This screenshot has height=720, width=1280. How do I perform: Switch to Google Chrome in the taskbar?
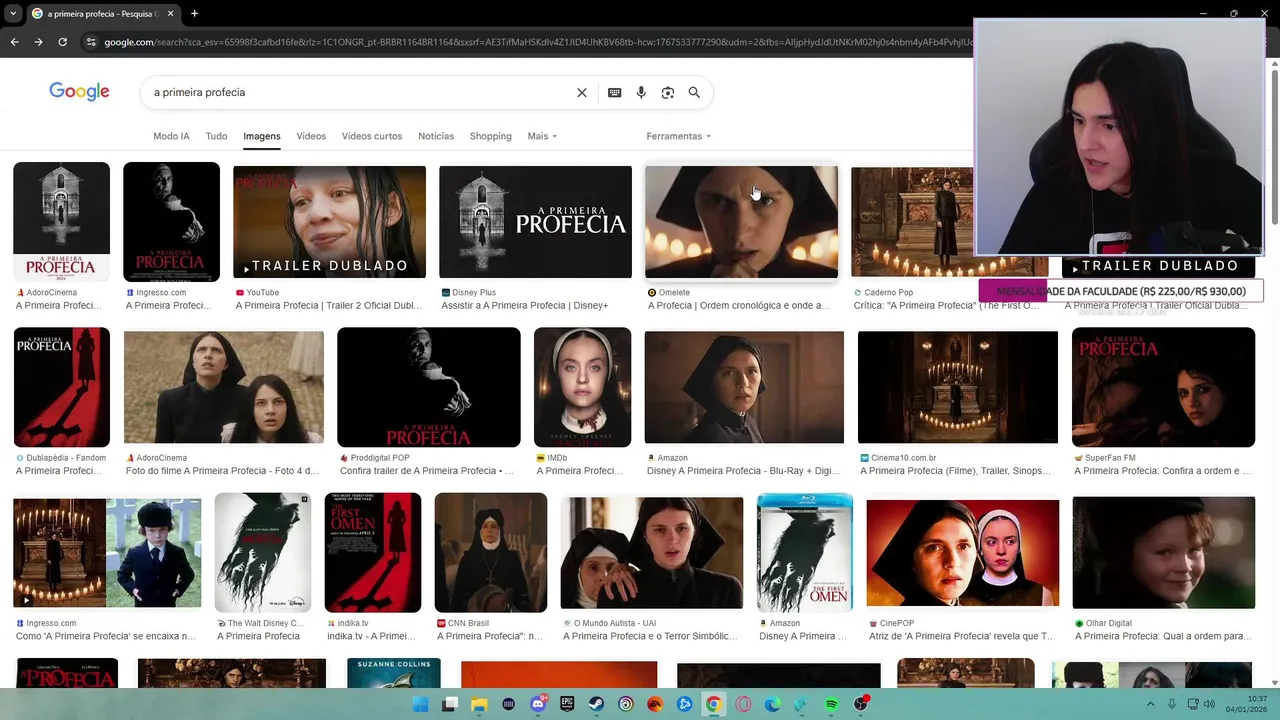[x=713, y=704]
